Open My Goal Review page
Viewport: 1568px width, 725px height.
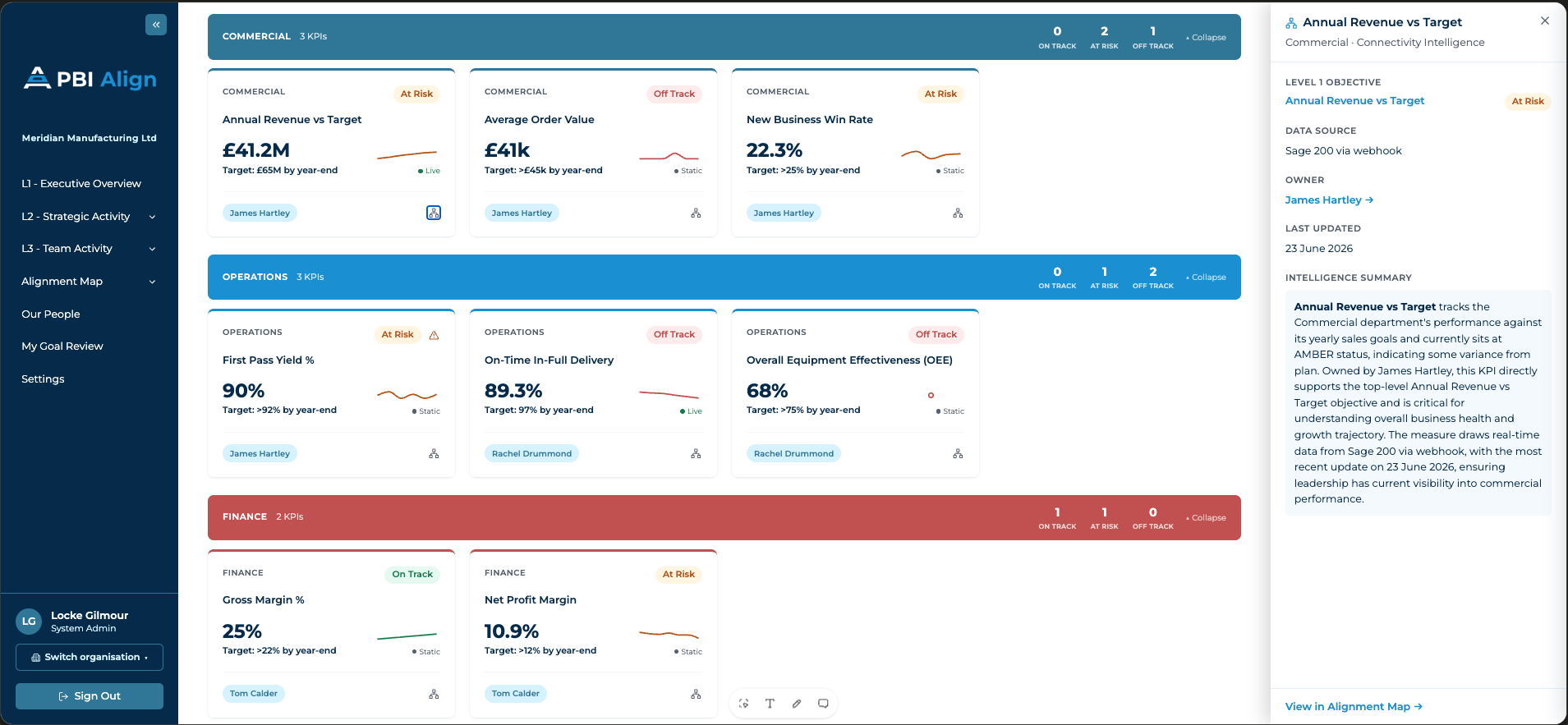pyautogui.click(x=62, y=346)
